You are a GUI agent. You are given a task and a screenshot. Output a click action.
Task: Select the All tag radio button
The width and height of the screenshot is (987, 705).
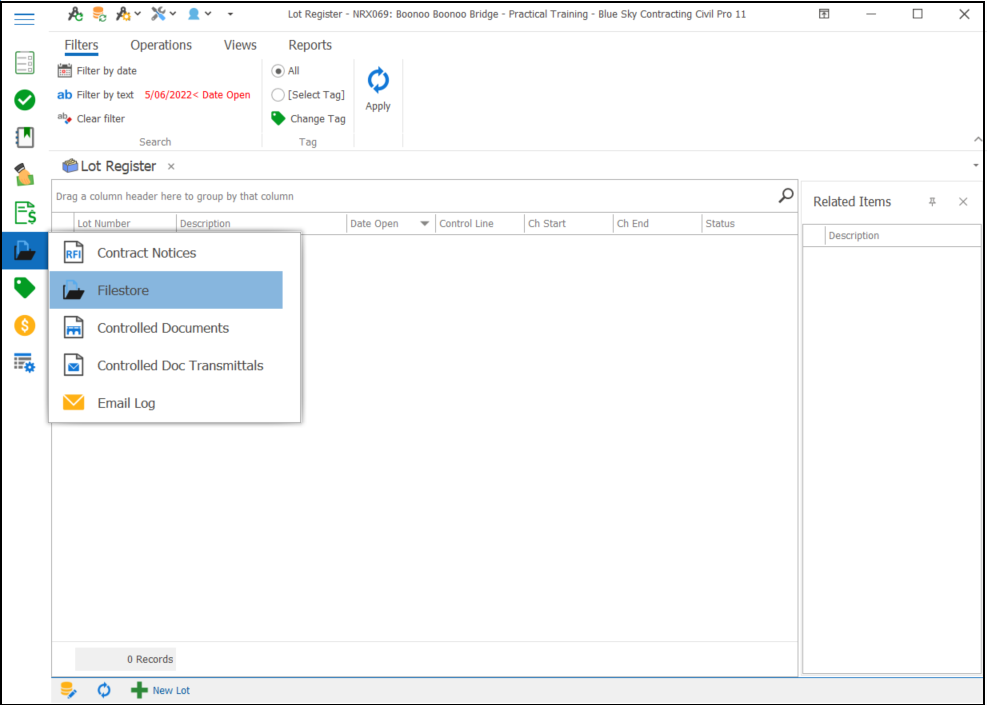point(278,71)
